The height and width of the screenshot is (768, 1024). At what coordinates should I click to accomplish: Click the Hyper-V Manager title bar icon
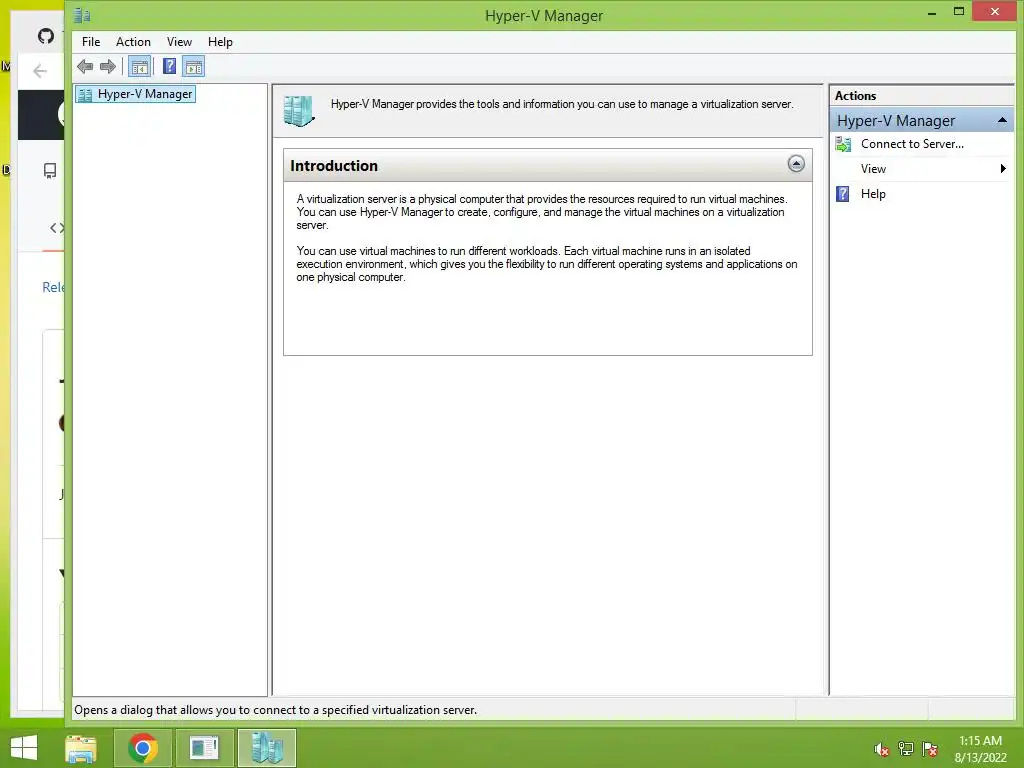pyautogui.click(x=82, y=15)
